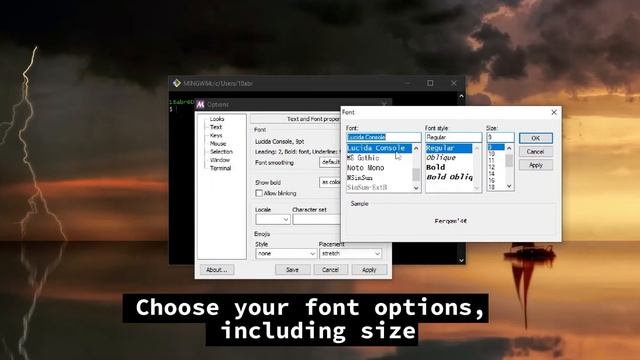The image size is (640, 360).
Task: Select Bold Oblique font style
Action: coord(449,177)
